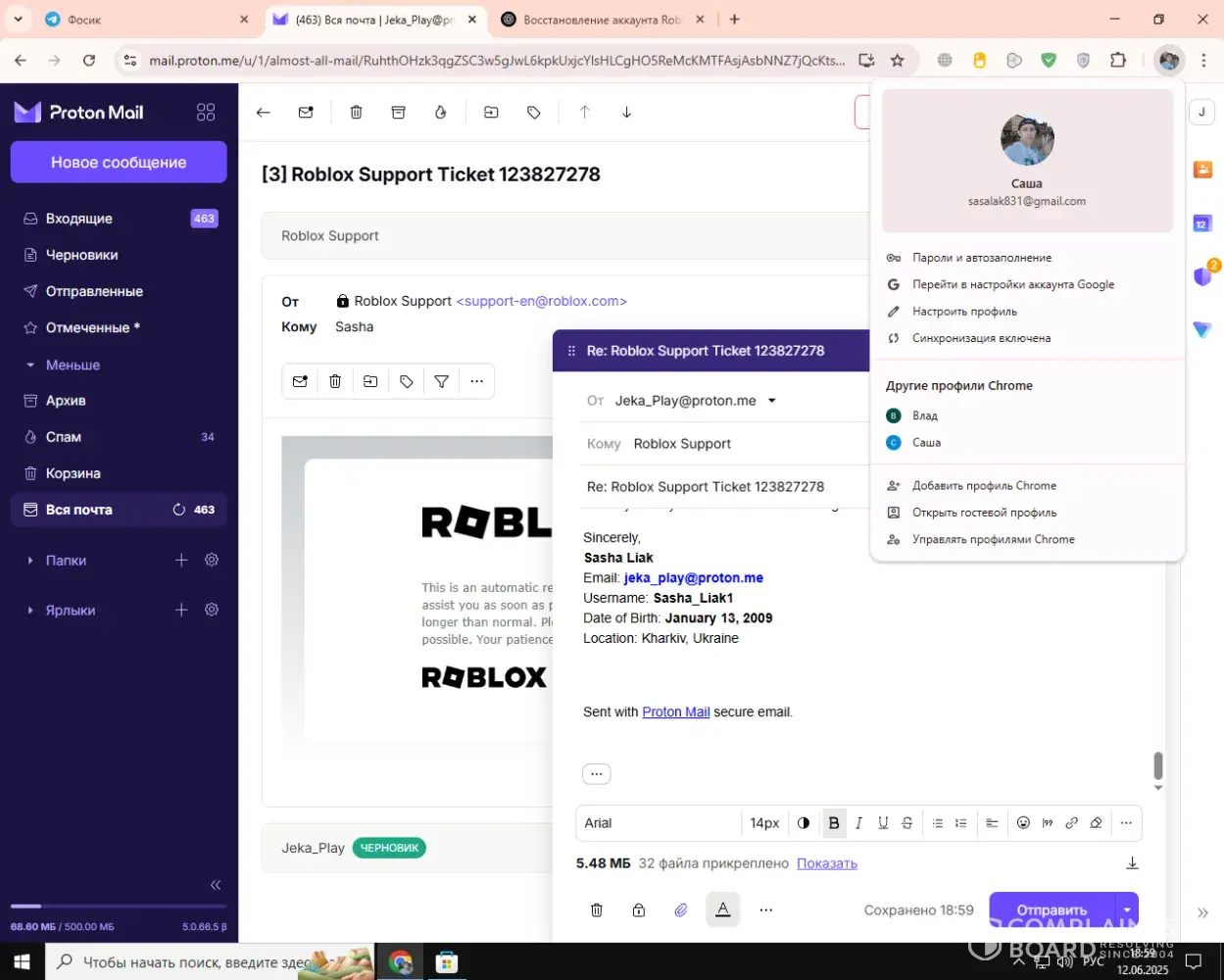1224x980 pixels.
Task: Mark message as spam with the fire icon
Action: pyautogui.click(x=441, y=113)
